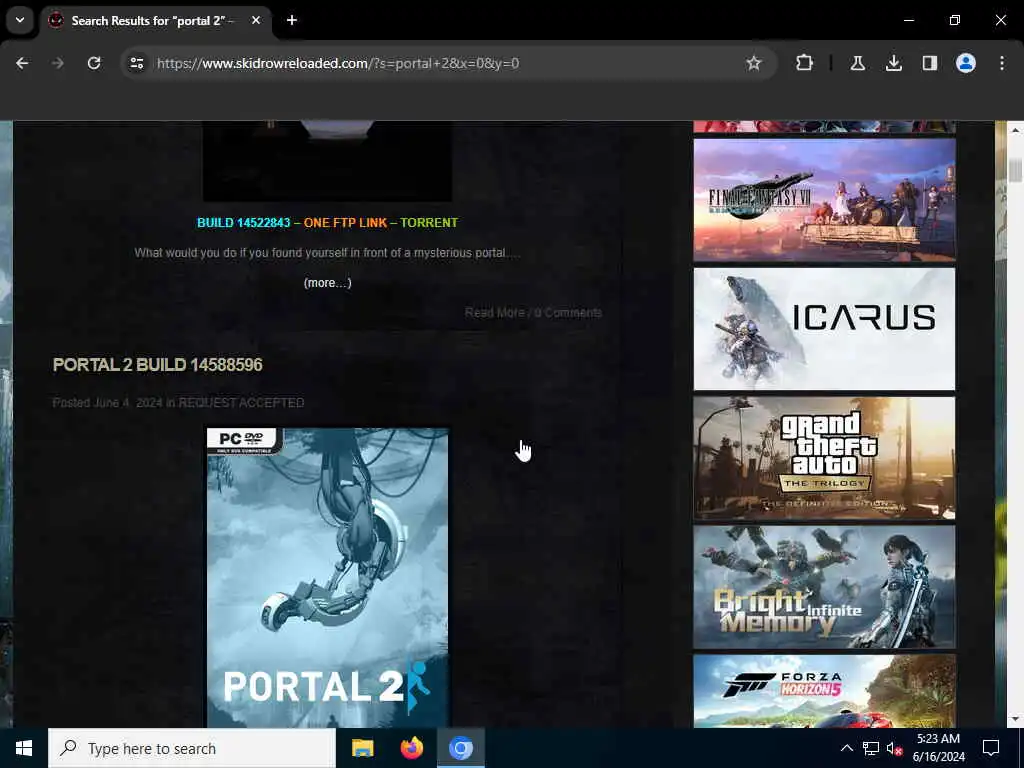Open the Final Fantasy VII sidebar banner
1024x768 pixels.
[x=824, y=200]
